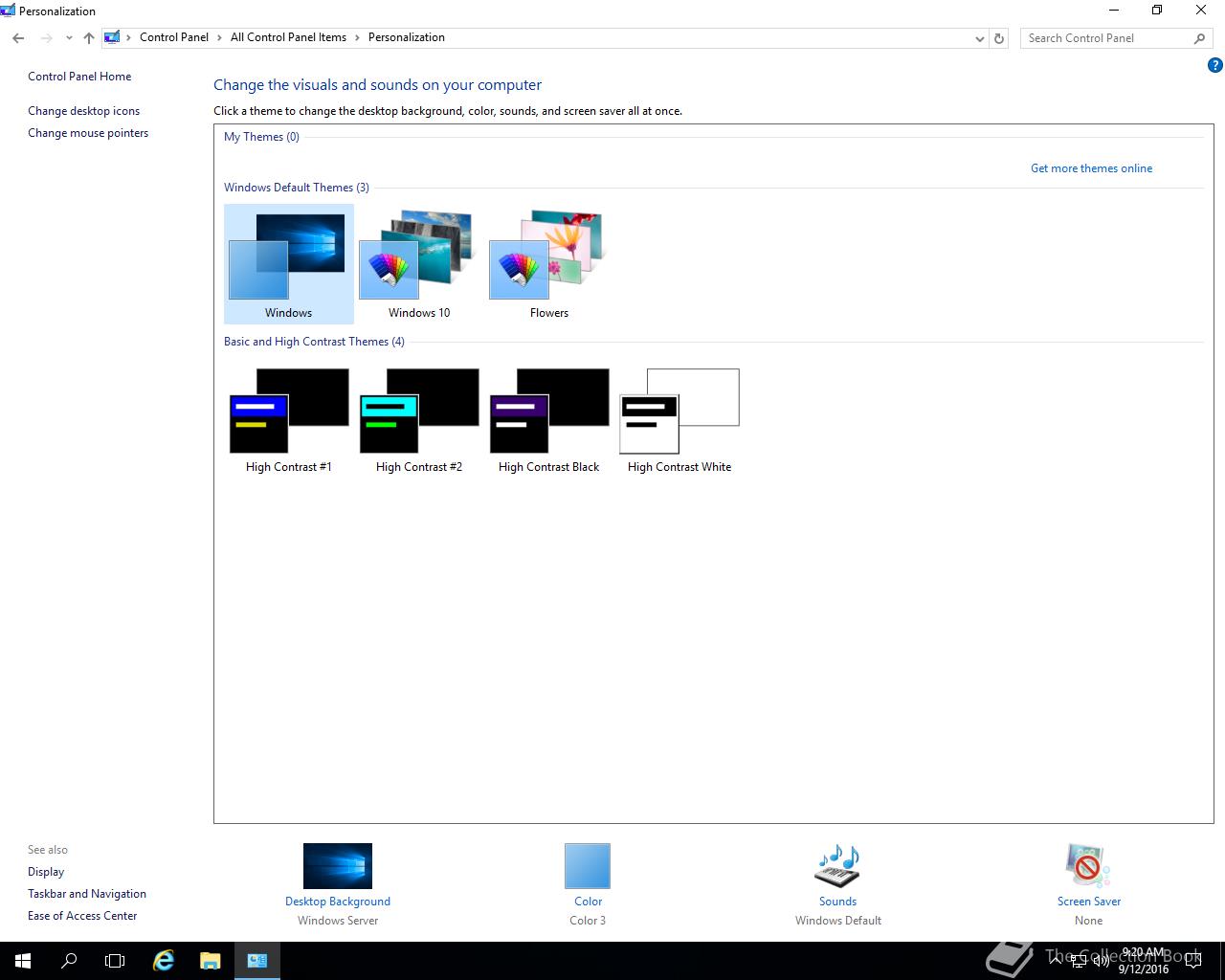The height and width of the screenshot is (980, 1225).
Task: Click the Sounds link text
Action: [837, 902]
